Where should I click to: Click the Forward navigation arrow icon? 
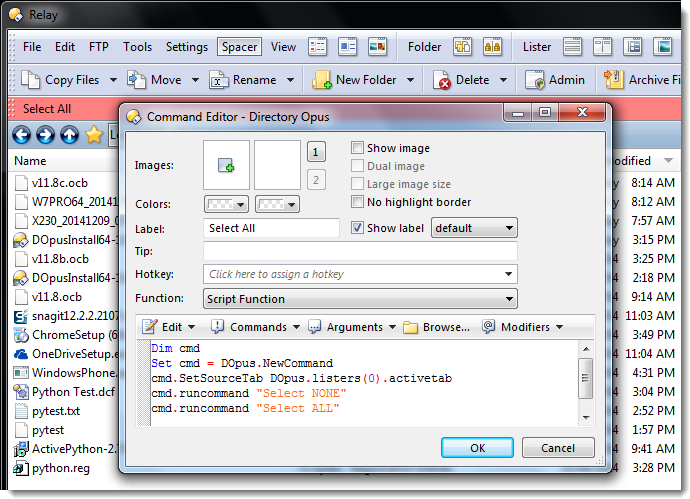tap(45, 135)
